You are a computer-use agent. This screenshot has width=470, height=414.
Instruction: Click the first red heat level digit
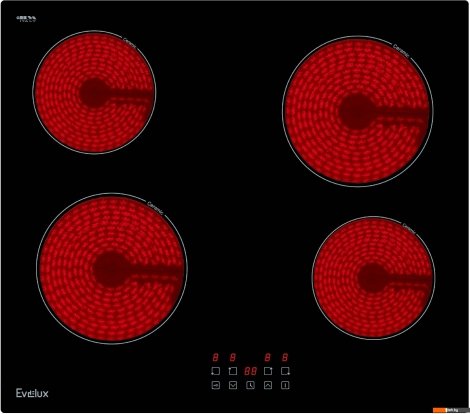tap(216, 357)
